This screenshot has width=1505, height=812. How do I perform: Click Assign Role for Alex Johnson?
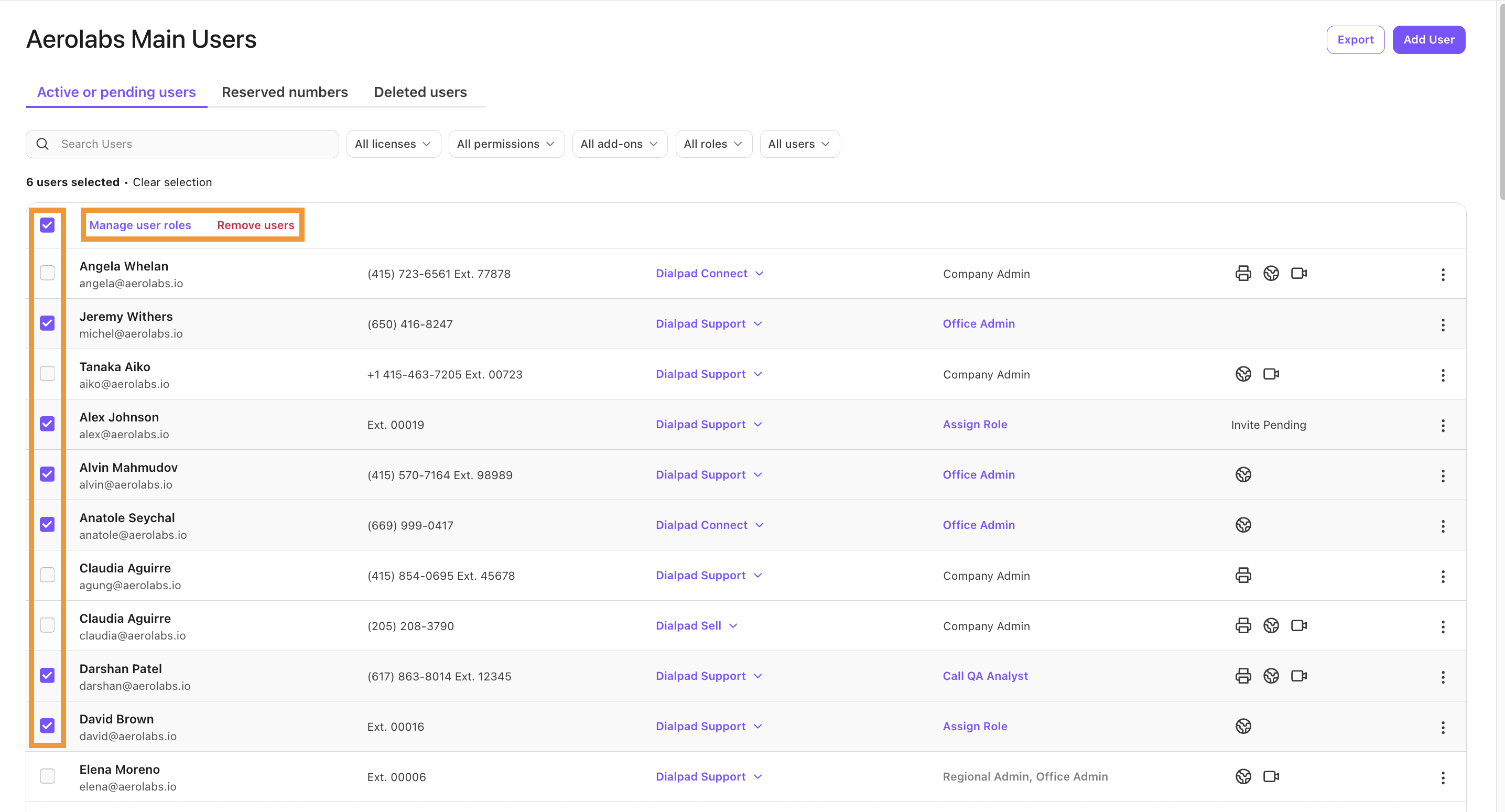pyautogui.click(x=975, y=424)
